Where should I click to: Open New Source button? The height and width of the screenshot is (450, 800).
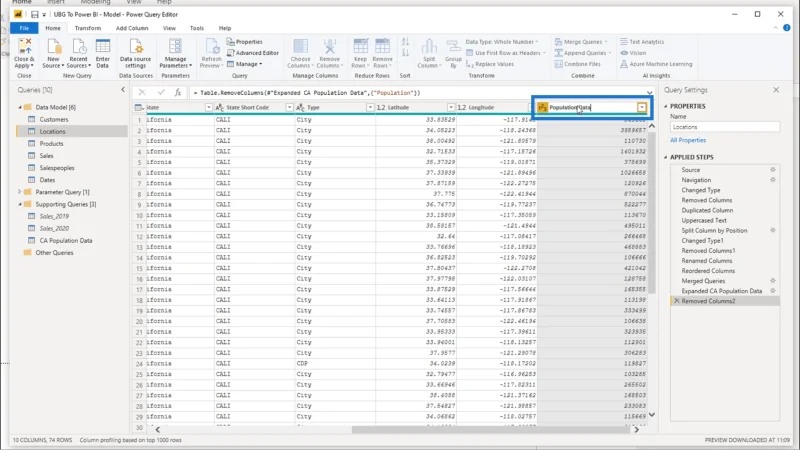[53, 54]
